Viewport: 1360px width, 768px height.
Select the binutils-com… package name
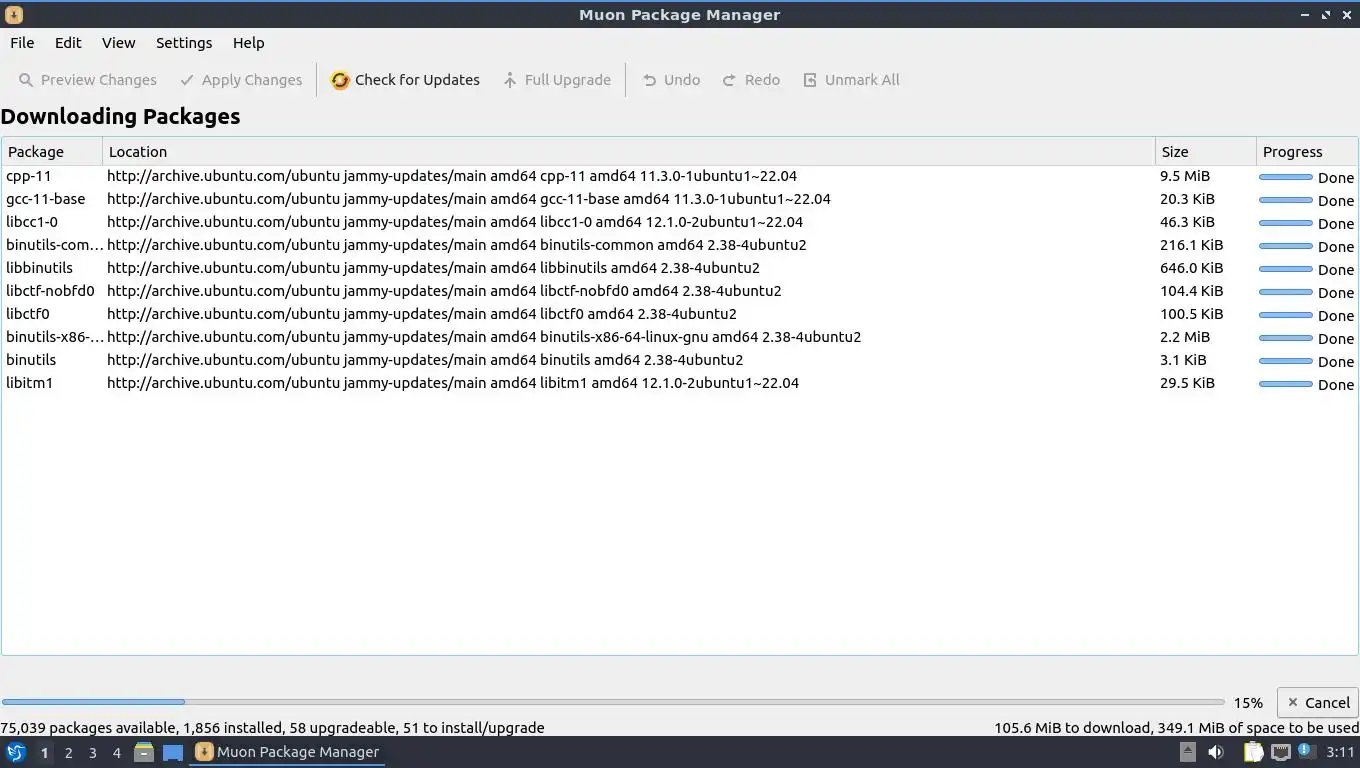click(54, 245)
